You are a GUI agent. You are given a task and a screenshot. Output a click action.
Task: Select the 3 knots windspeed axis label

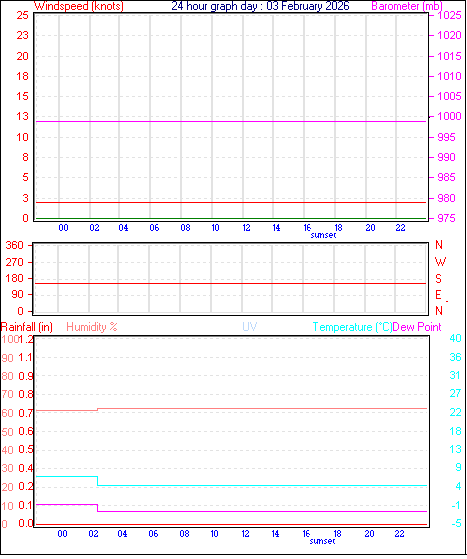25,198
